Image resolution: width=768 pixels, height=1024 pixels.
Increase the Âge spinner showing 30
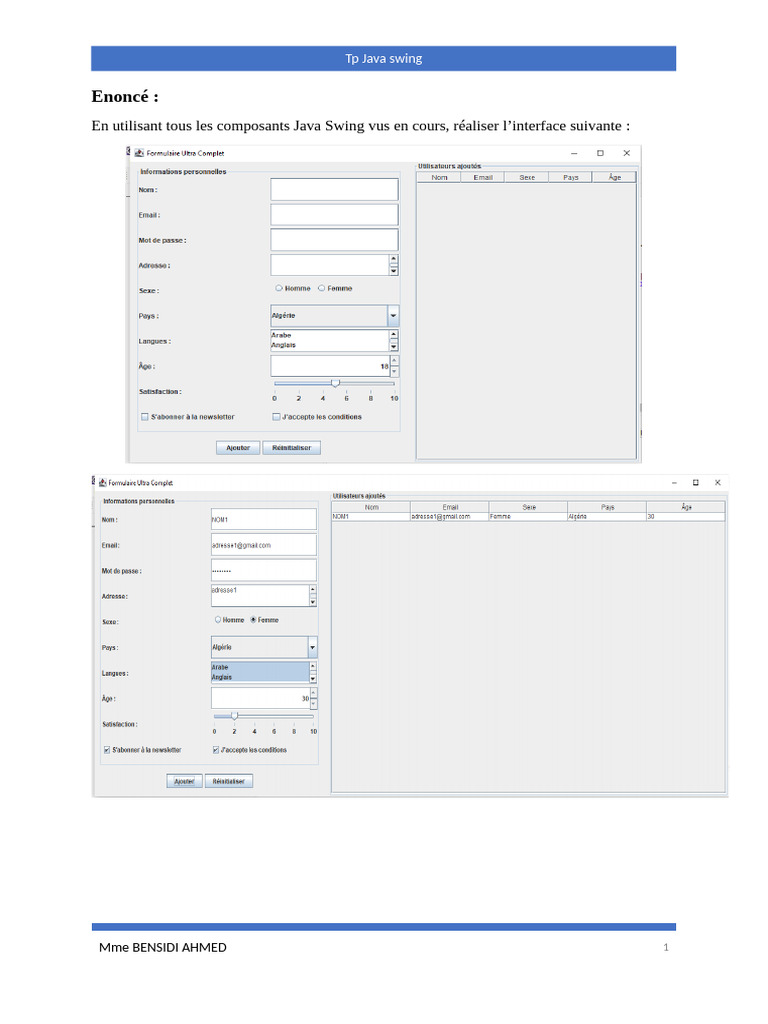pos(313,693)
